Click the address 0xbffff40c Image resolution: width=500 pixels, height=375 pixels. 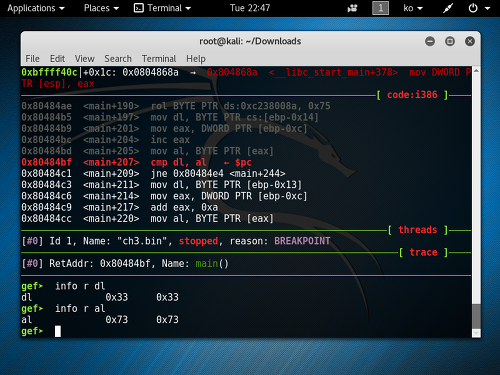pos(49,72)
